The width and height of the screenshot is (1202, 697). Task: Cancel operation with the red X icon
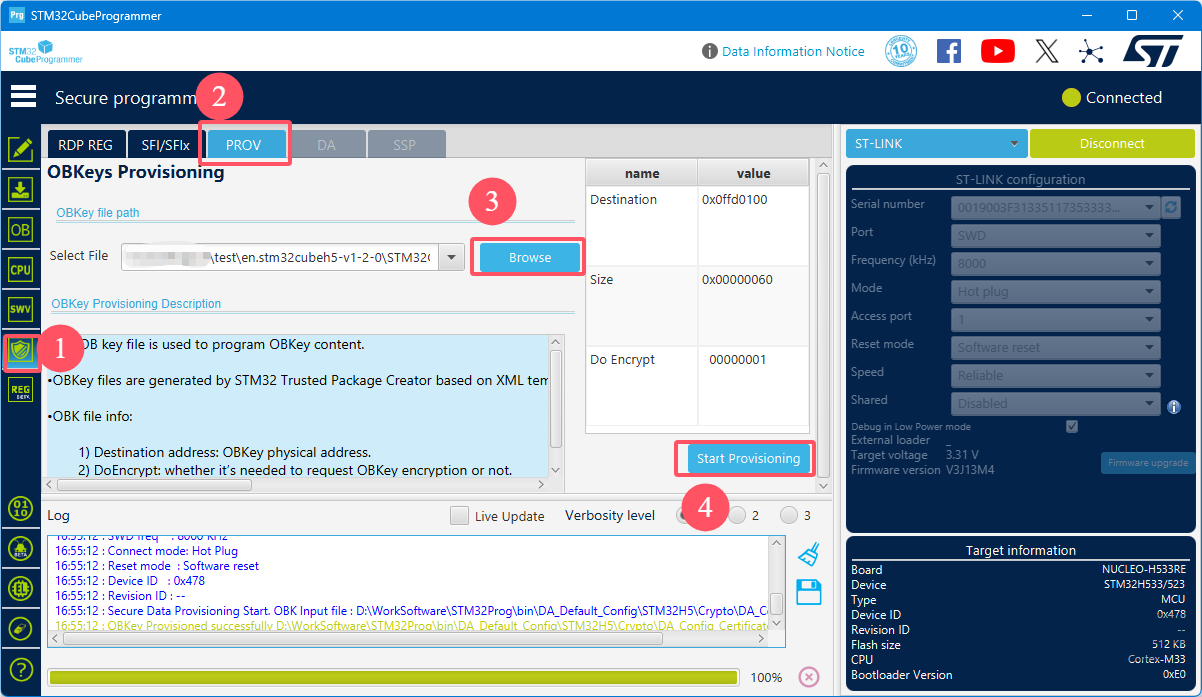[809, 677]
